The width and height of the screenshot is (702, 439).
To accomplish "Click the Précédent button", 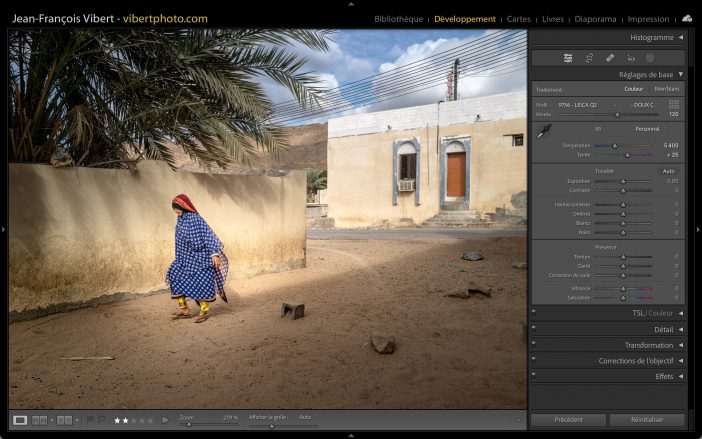I will pos(568,420).
